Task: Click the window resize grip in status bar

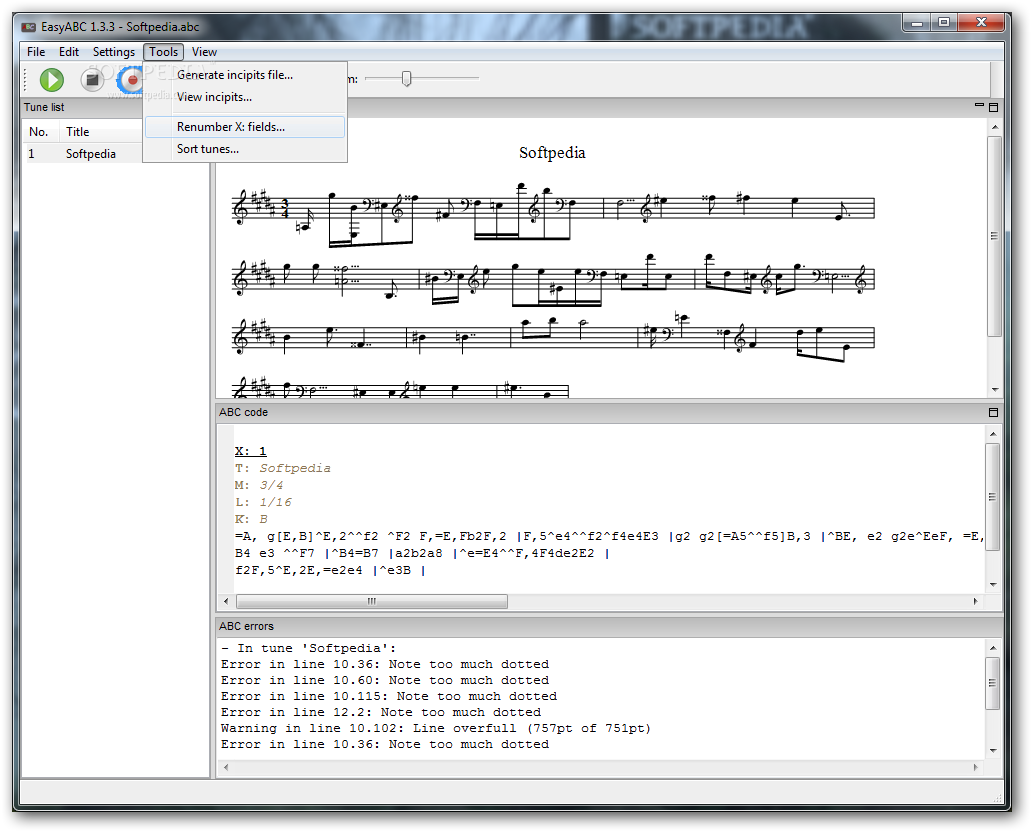Action: pos(996,799)
